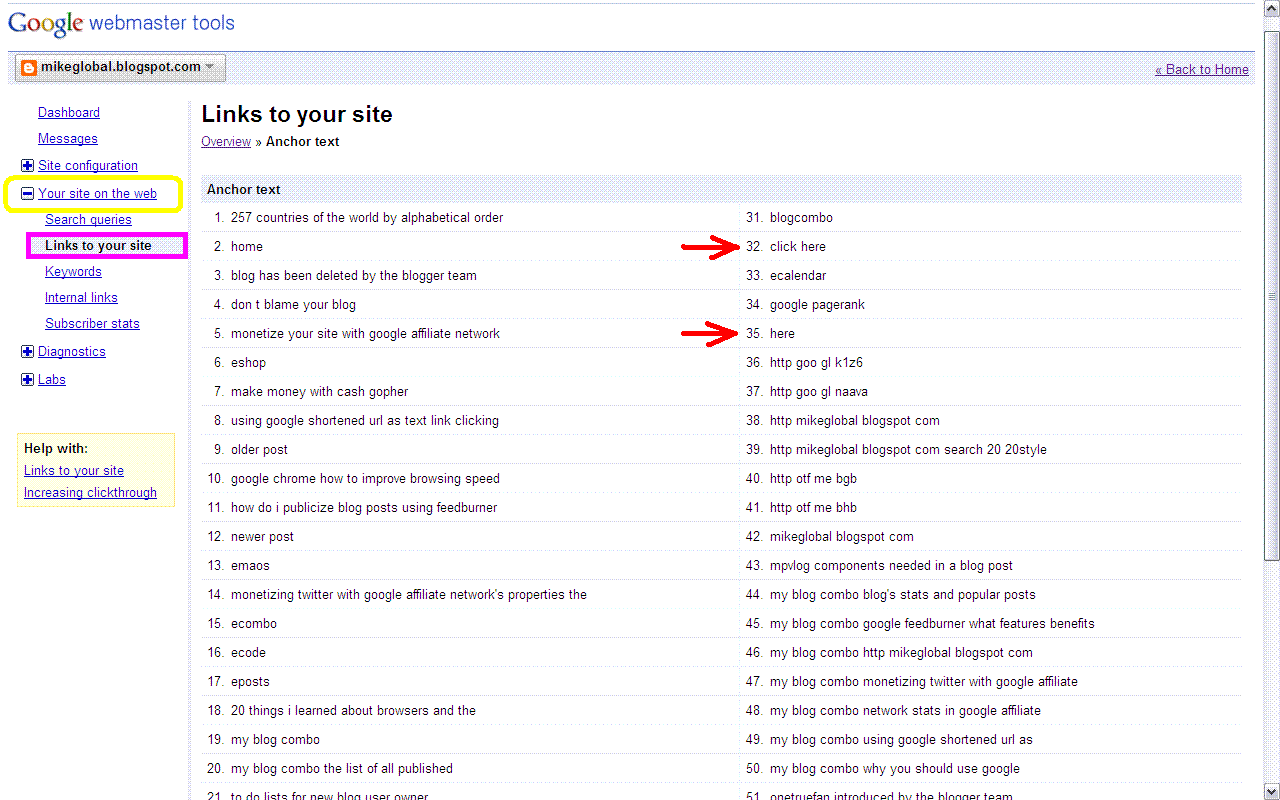This screenshot has height=800, width=1280.
Task: Select anchor text '257 countries of the world by alphabetical order'
Action: coord(367,218)
